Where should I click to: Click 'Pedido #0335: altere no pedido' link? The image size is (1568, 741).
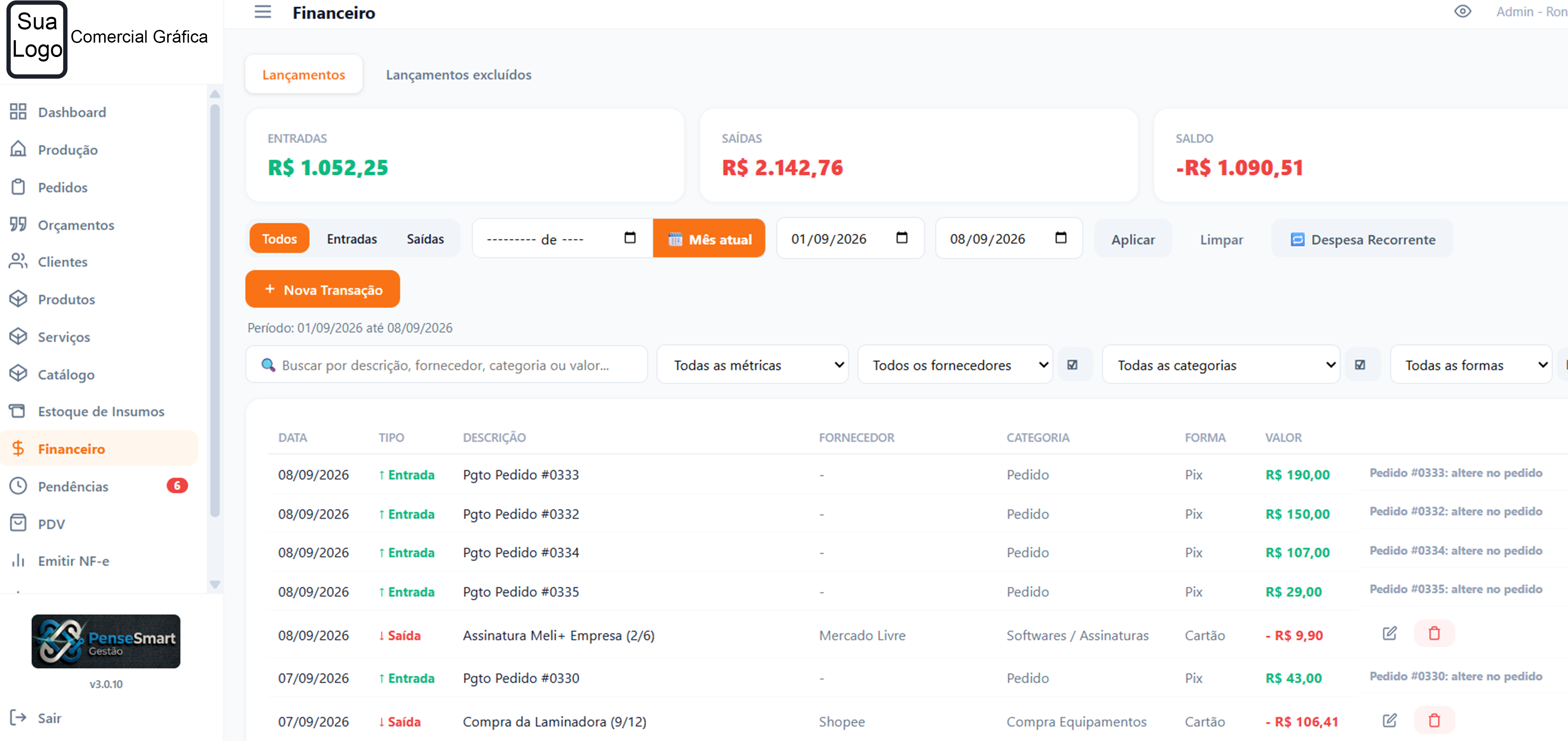coord(1455,589)
